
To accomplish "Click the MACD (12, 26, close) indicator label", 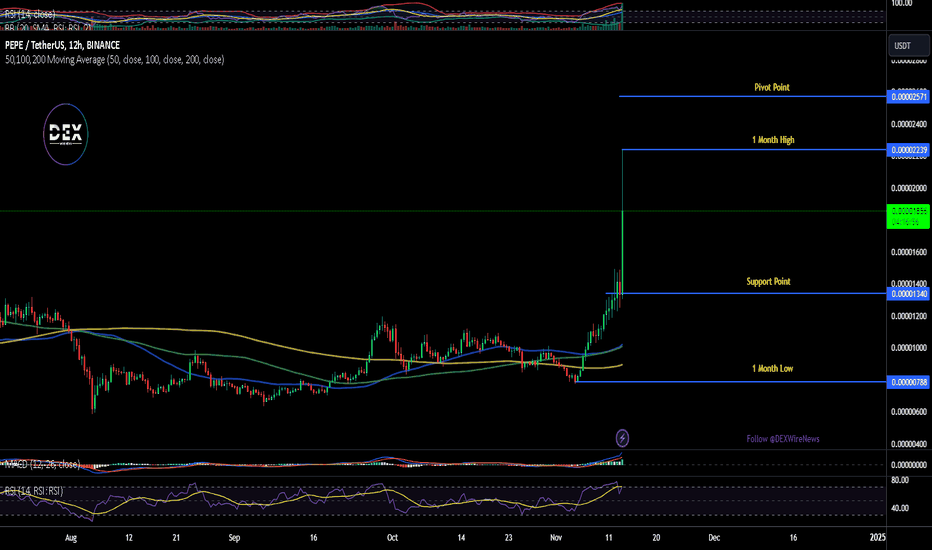I will pyautogui.click(x=42, y=464).
